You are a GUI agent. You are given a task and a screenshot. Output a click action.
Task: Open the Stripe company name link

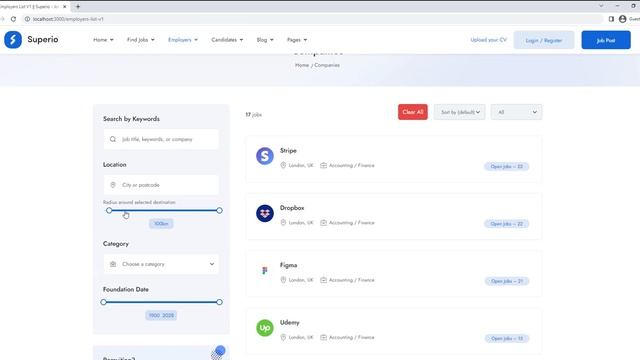tap(288, 150)
